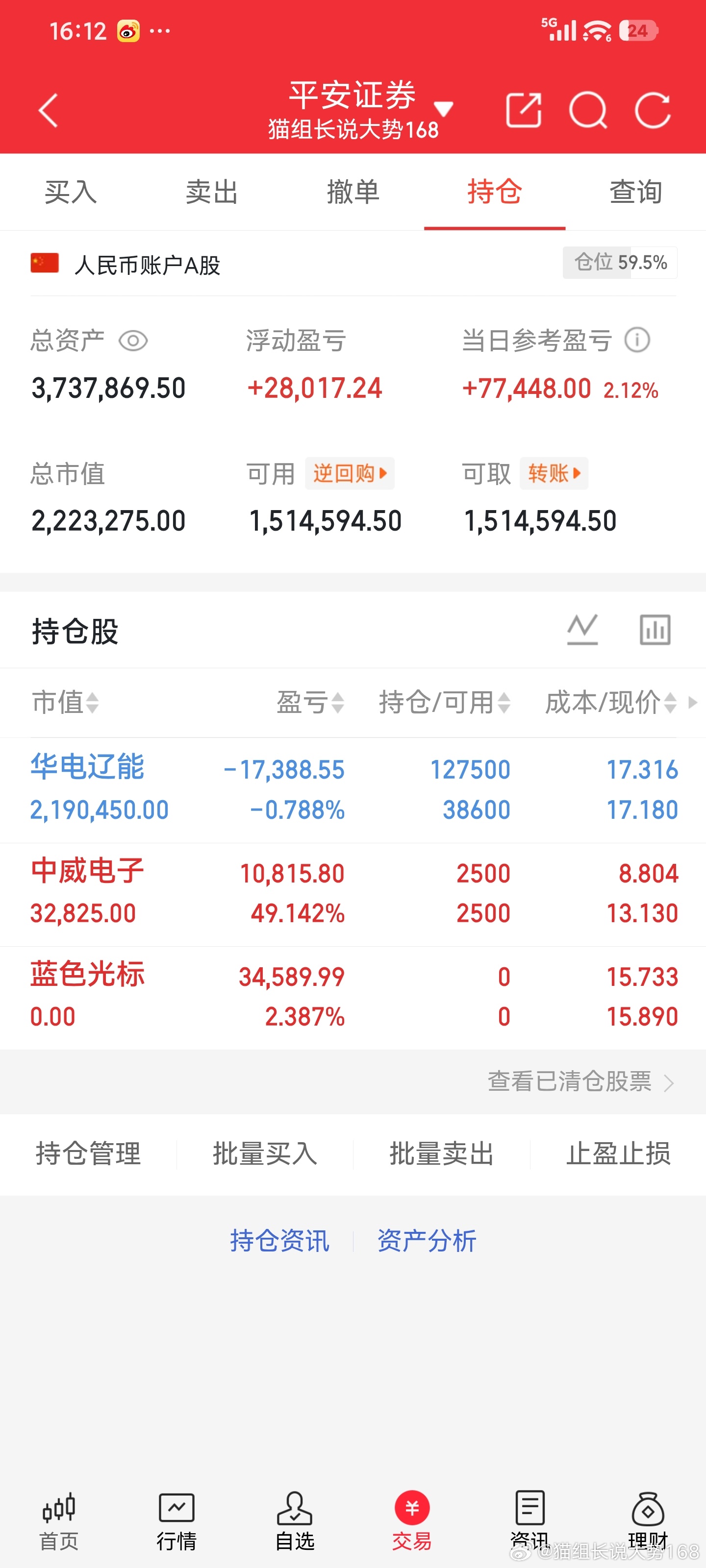Tap the China flag icon
Viewport: 706px width, 1568px height.
45,264
